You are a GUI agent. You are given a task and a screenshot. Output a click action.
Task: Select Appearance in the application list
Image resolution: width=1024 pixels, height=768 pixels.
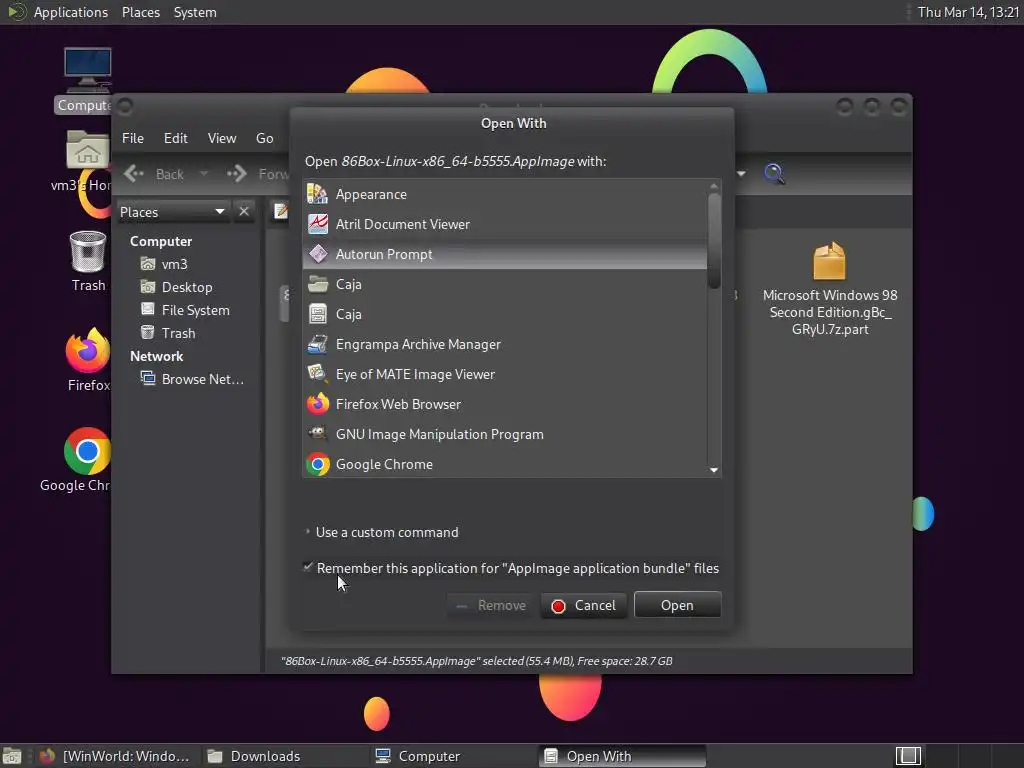(x=505, y=194)
